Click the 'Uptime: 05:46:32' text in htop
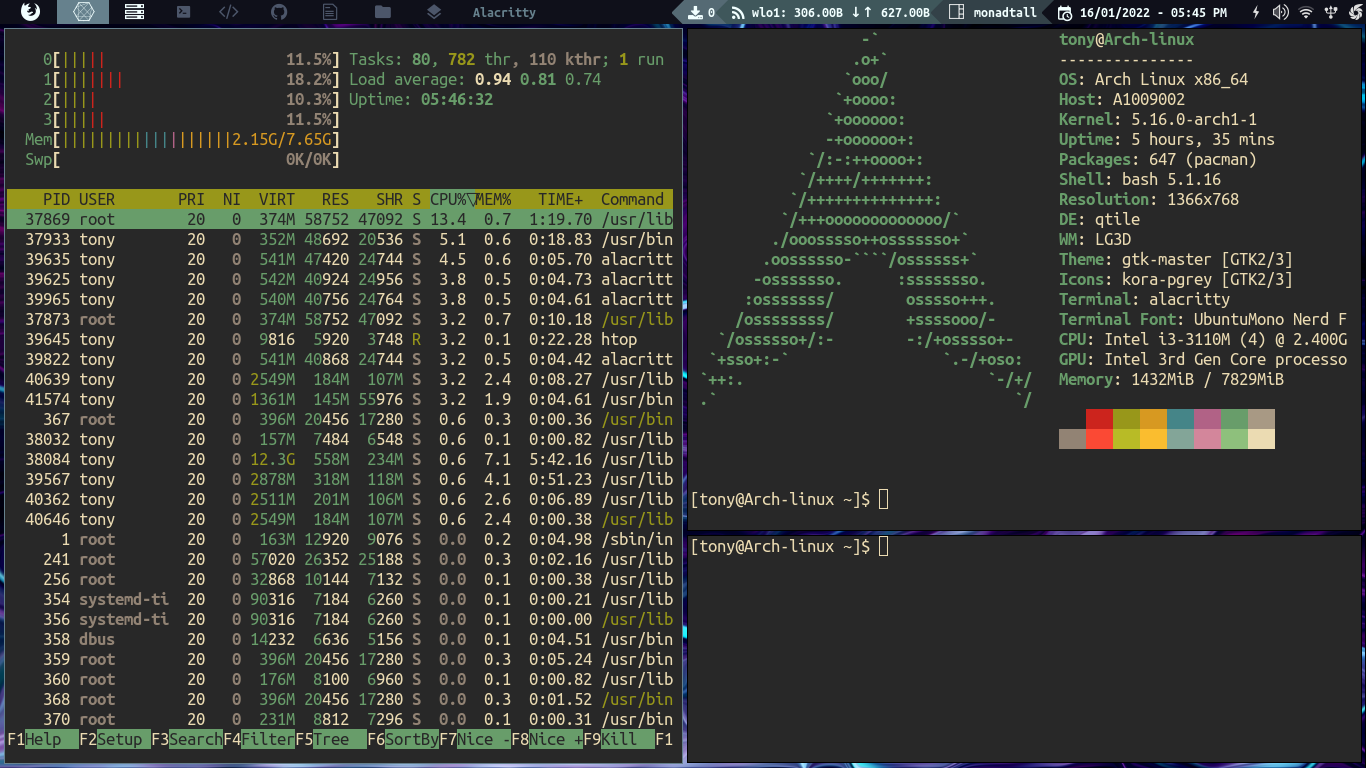 [421, 99]
